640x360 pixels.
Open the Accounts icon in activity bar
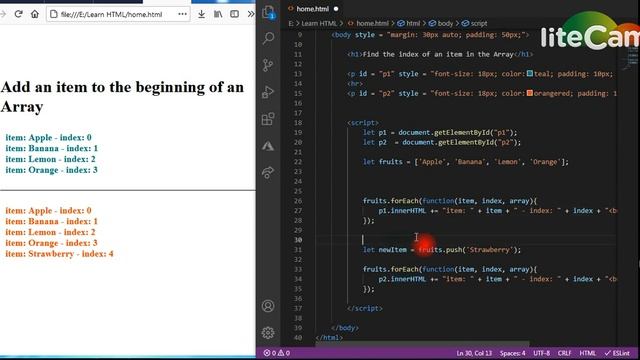tap(268, 306)
